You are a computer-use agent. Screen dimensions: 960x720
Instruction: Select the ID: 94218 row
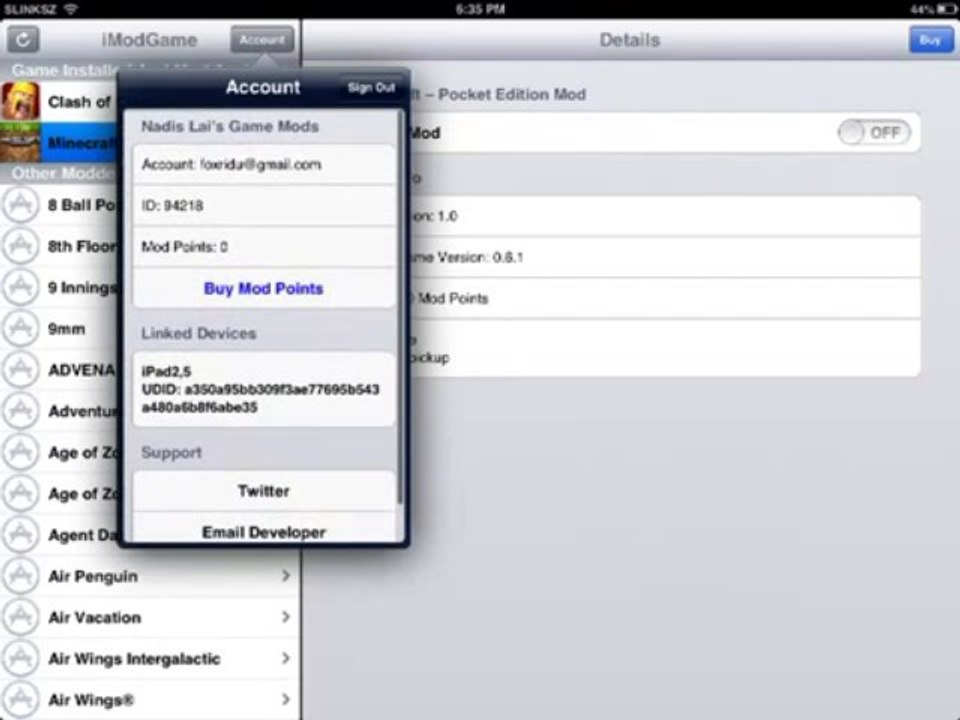tap(263, 206)
